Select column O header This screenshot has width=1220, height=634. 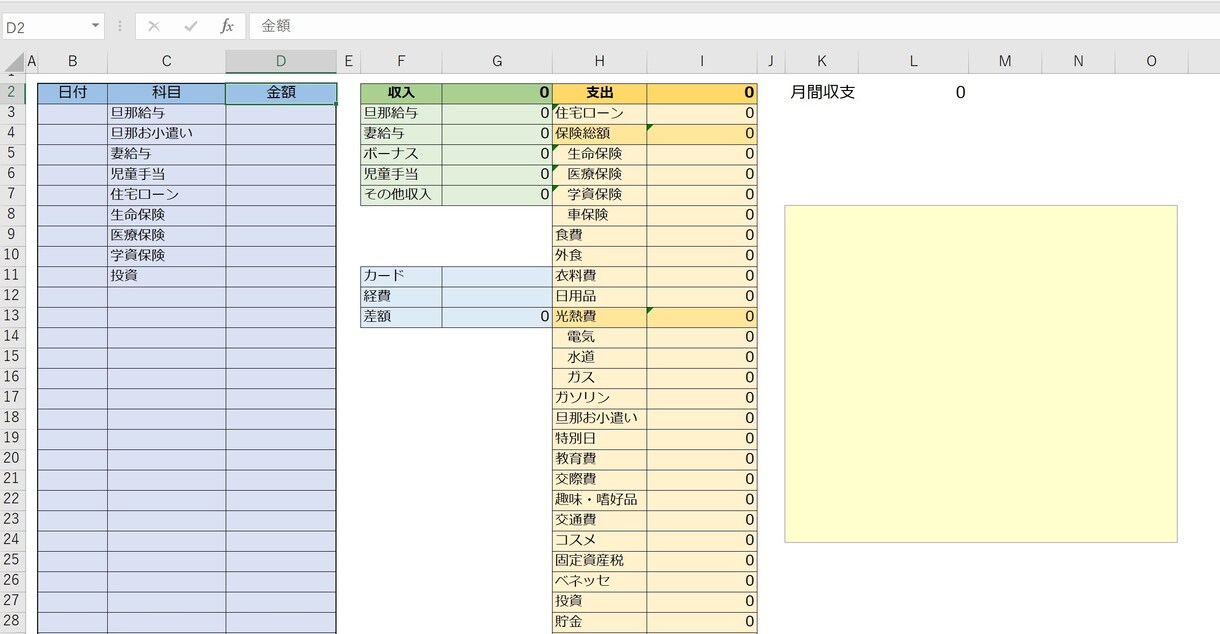coord(1151,62)
